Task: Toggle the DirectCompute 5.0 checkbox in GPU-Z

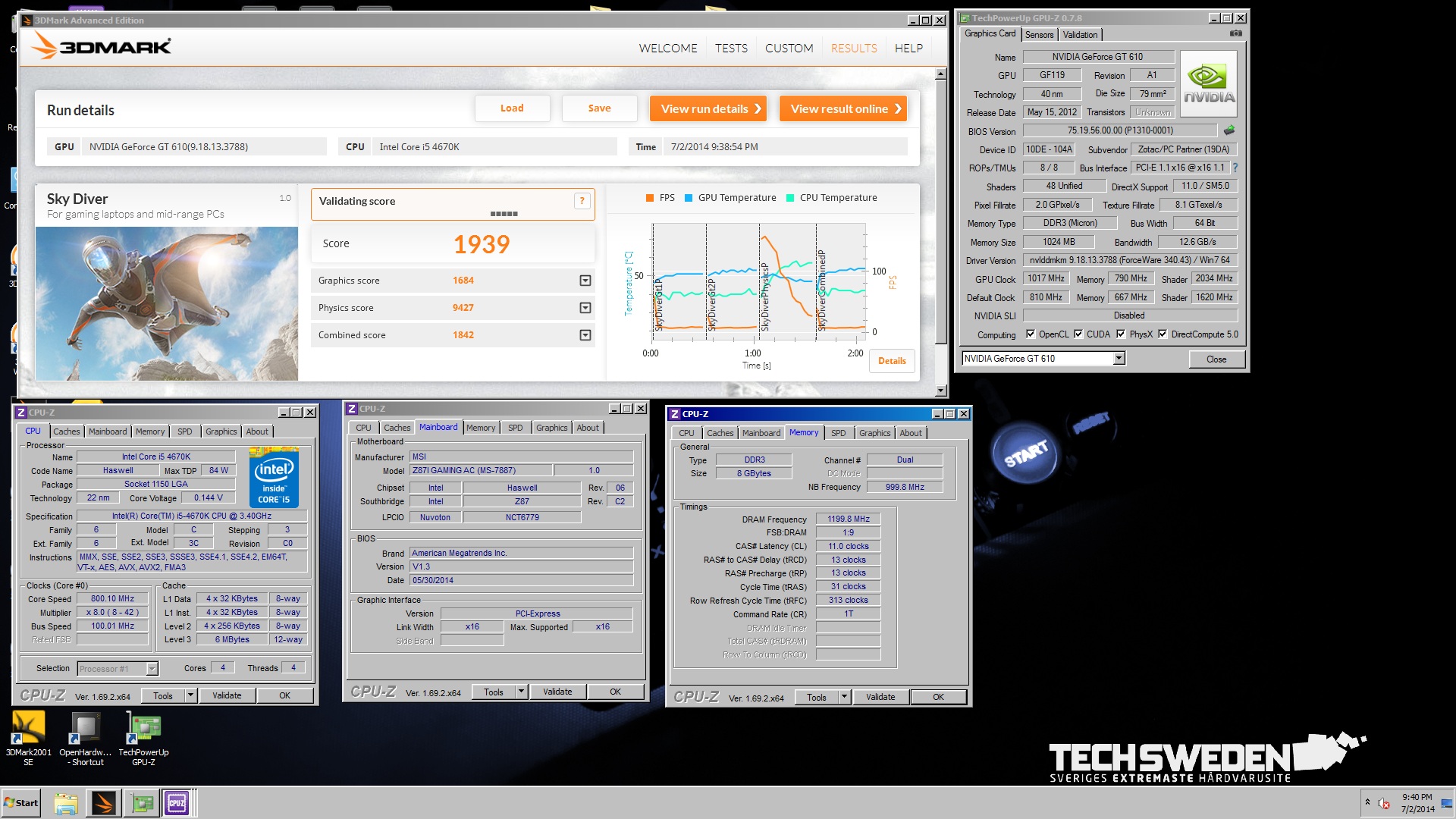Action: point(1163,334)
